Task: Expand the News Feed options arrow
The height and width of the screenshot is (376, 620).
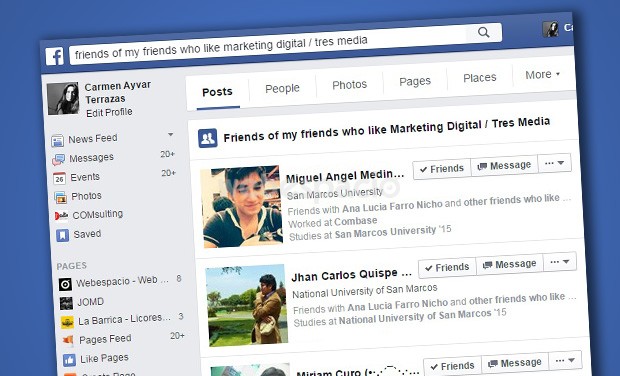Action: (x=170, y=134)
